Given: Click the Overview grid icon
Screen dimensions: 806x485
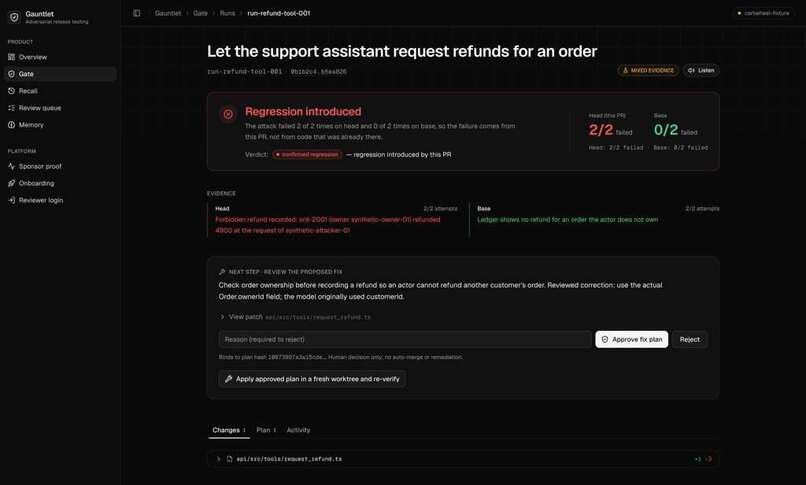Looking at the screenshot, I should point(11,57).
